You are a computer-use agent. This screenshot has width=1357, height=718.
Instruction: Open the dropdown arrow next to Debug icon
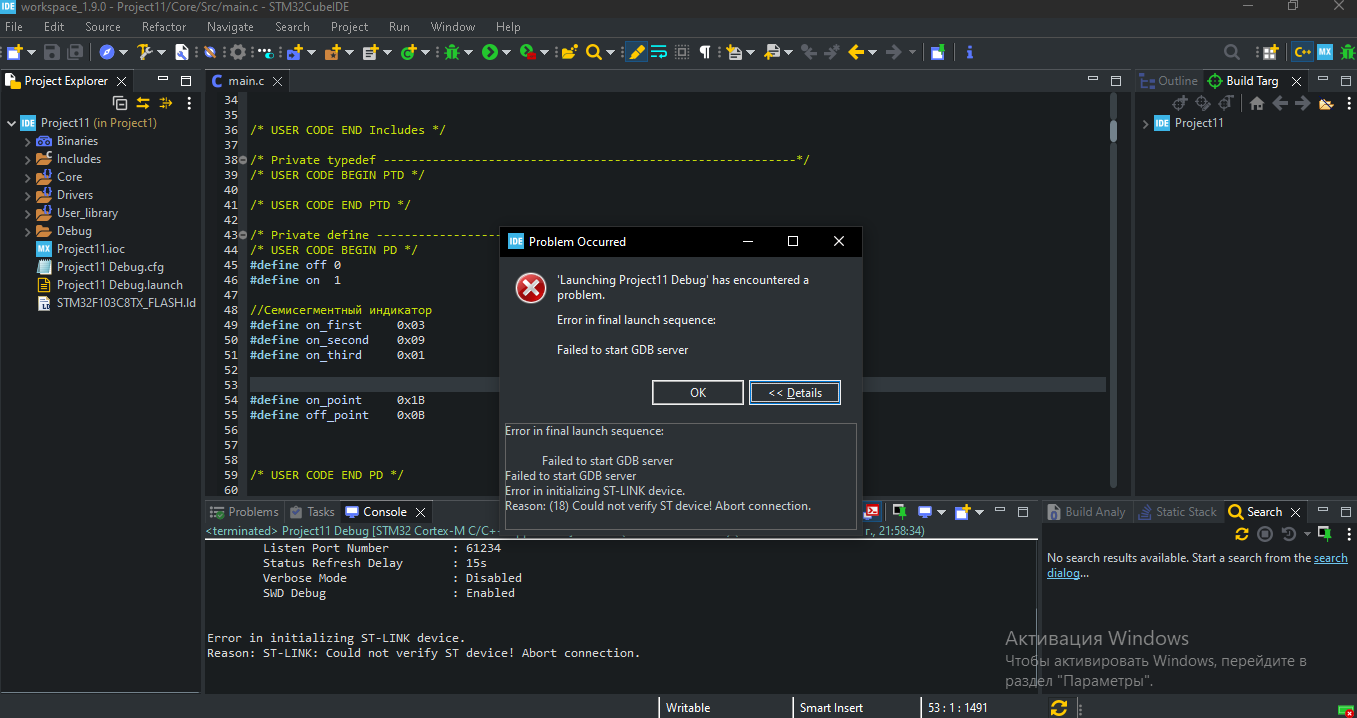click(468, 52)
